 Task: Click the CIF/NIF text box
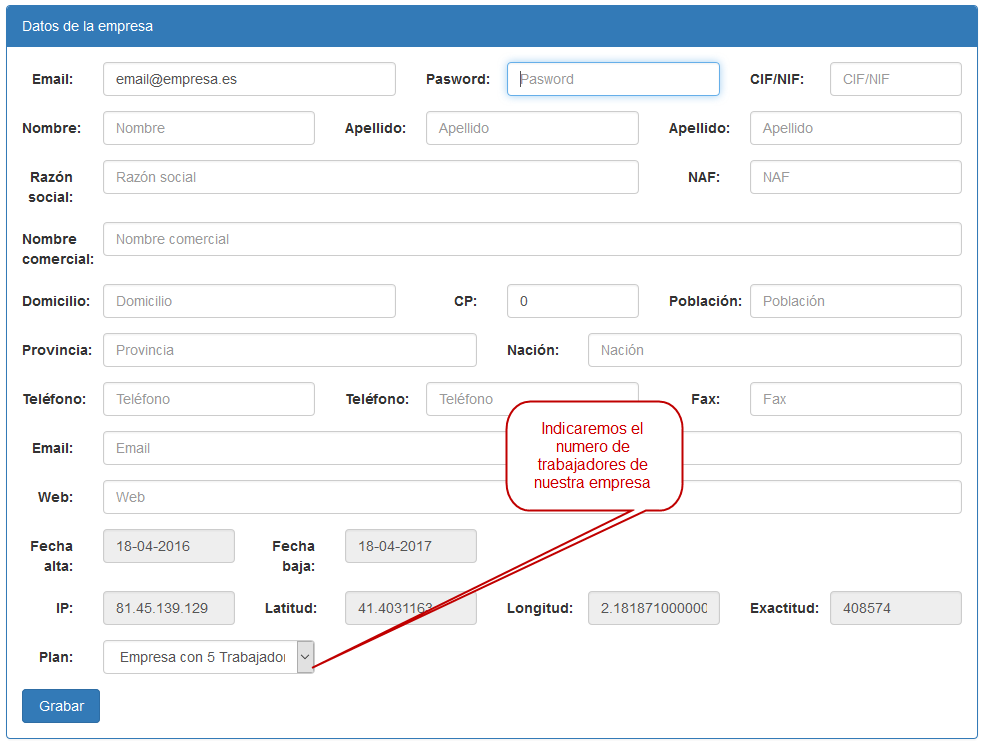(895, 79)
